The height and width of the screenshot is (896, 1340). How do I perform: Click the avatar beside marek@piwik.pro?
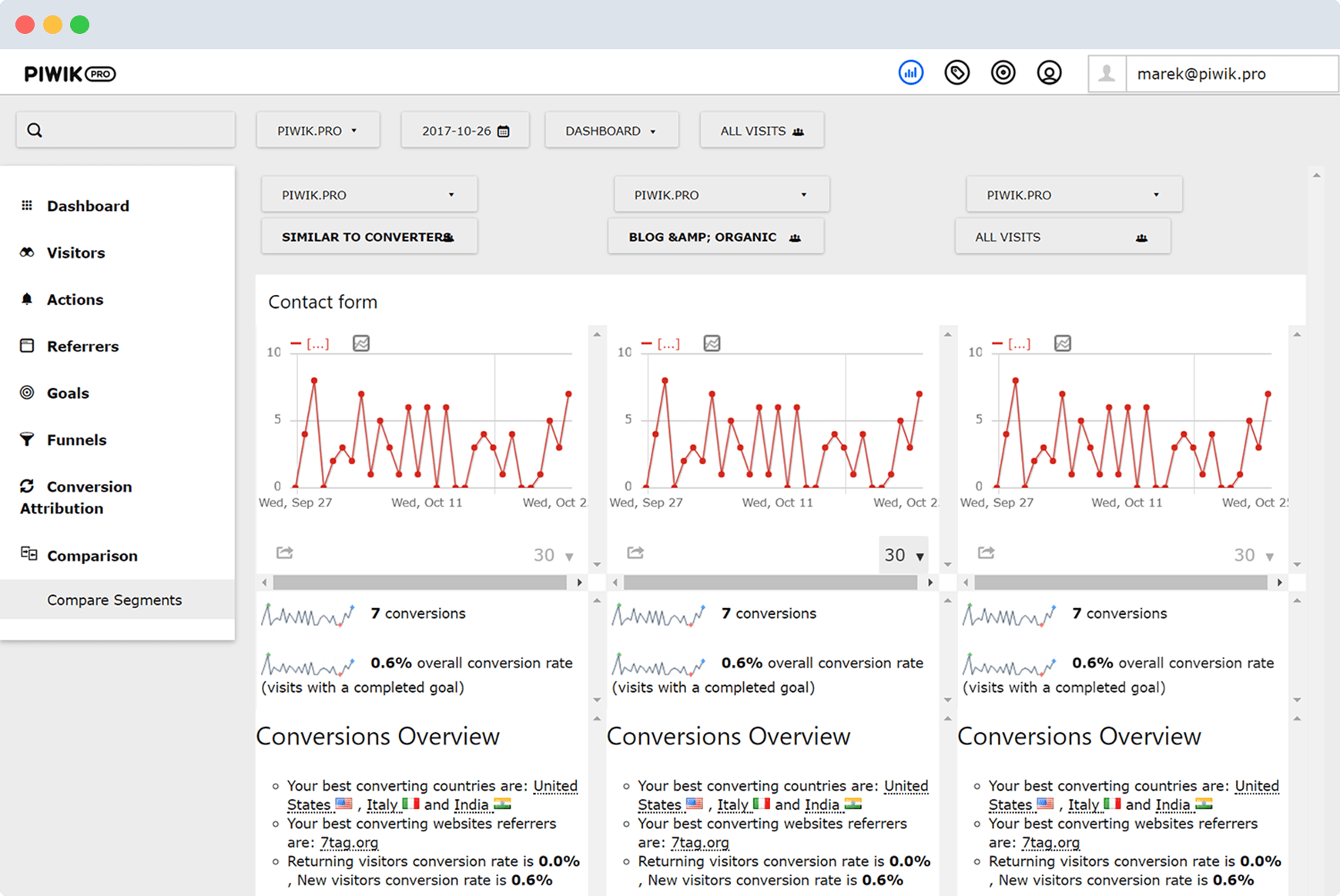[x=1107, y=74]
